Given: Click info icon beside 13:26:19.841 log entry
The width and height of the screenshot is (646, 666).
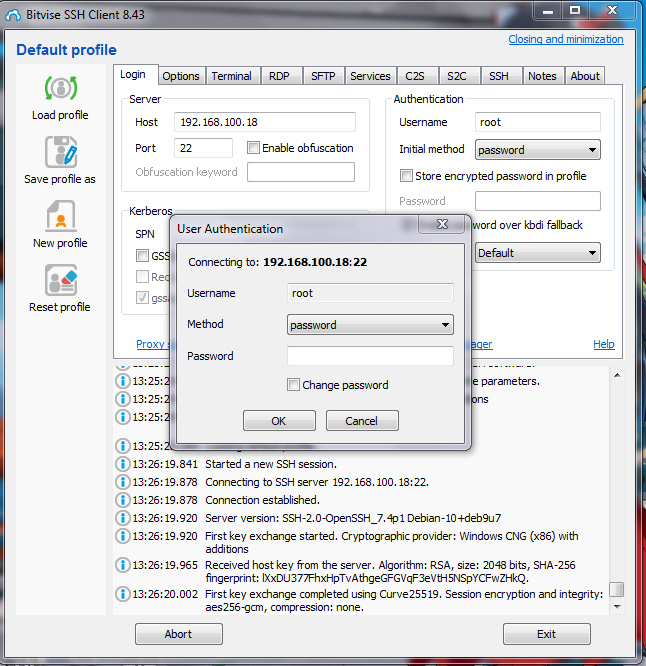Looking at the screenshot, I should 123,464.
